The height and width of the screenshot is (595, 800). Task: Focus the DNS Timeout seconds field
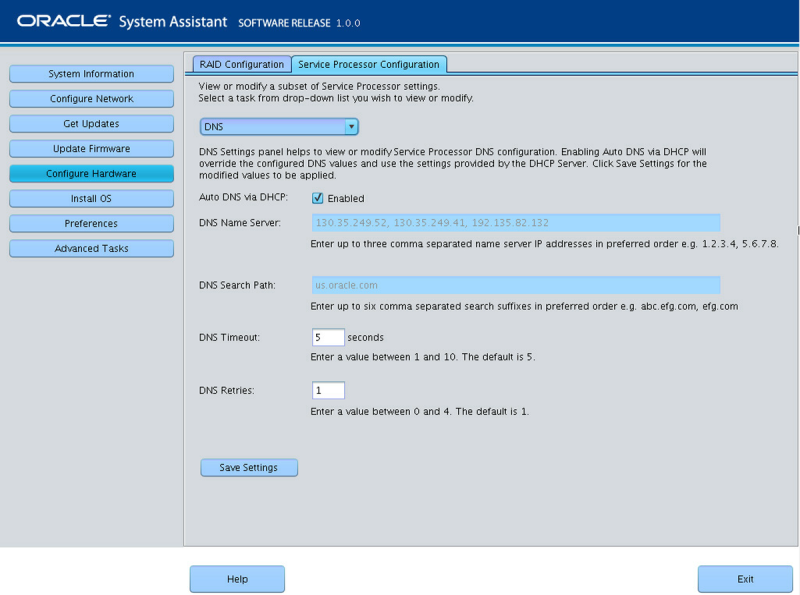click(328, 337)
